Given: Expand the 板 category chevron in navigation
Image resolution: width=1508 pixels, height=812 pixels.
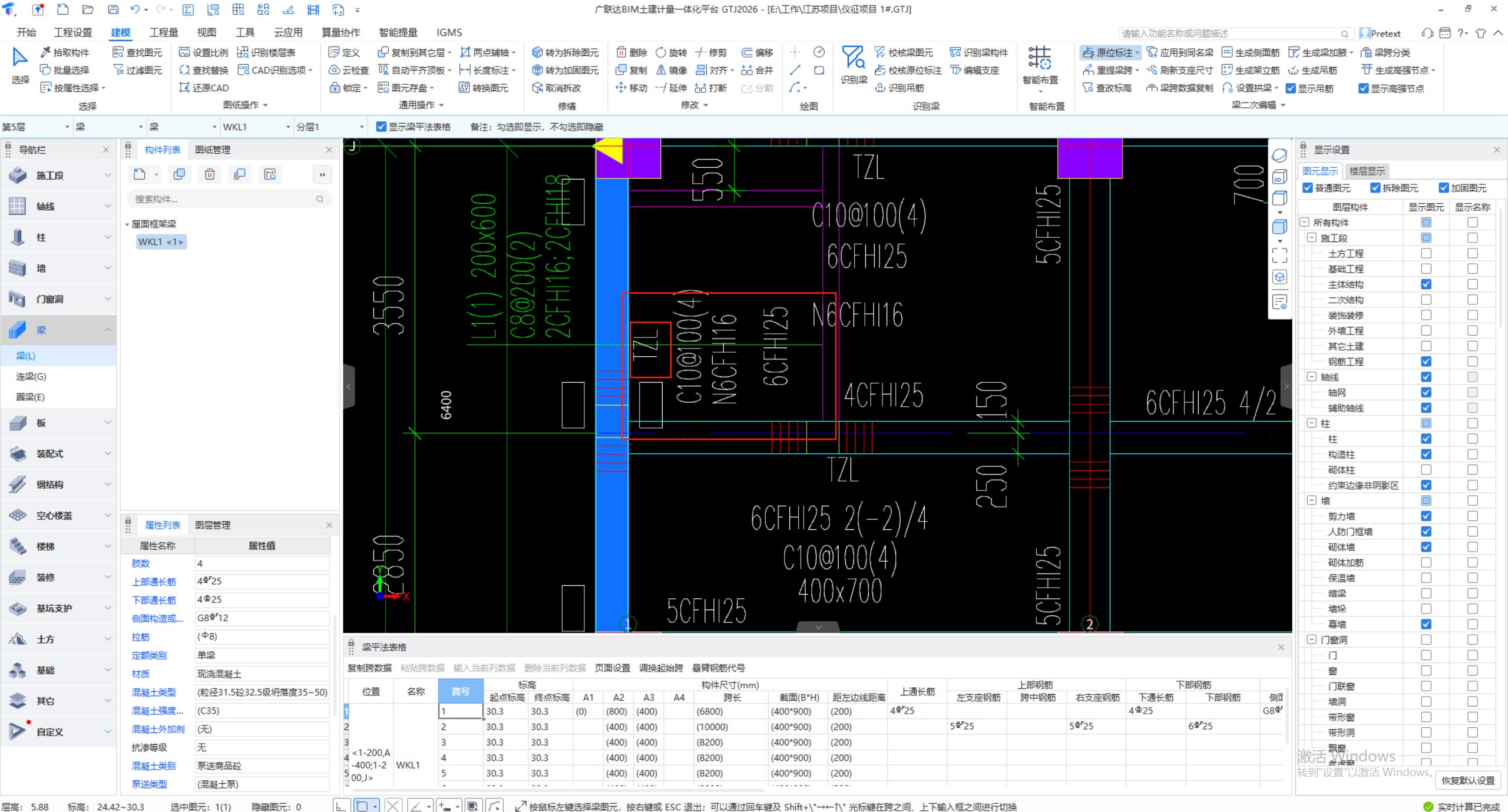Looking at the screenshot, I should tap(108, 422).
